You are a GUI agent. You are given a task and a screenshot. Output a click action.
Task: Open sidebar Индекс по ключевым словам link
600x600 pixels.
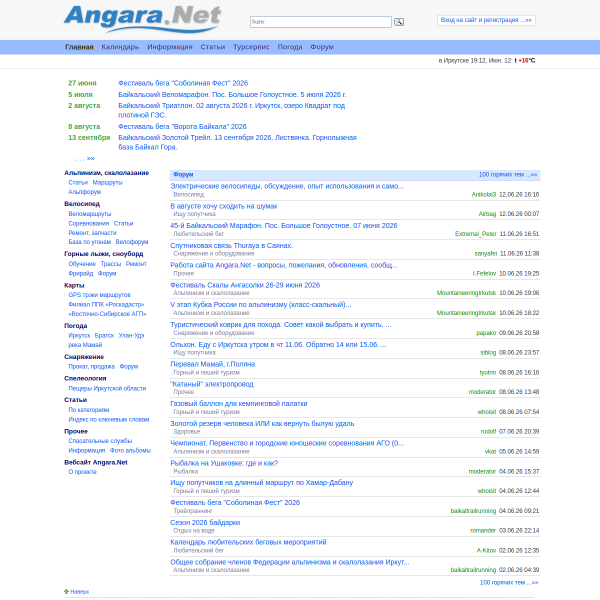tap(109, 419)
